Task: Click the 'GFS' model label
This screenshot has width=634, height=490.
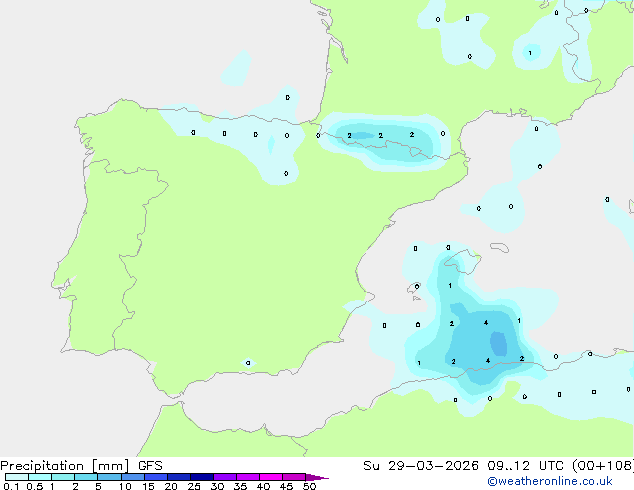Action: coord(150,466)
